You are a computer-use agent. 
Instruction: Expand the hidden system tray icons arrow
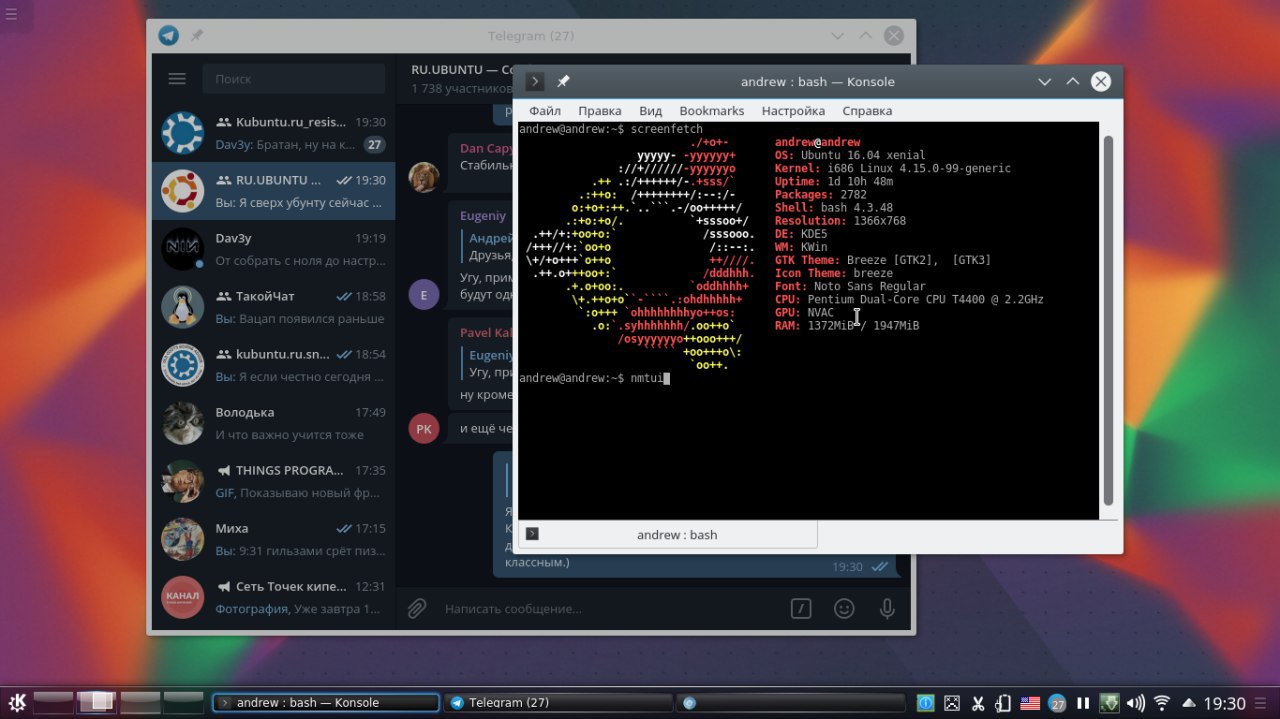[x=1188, y=703]
